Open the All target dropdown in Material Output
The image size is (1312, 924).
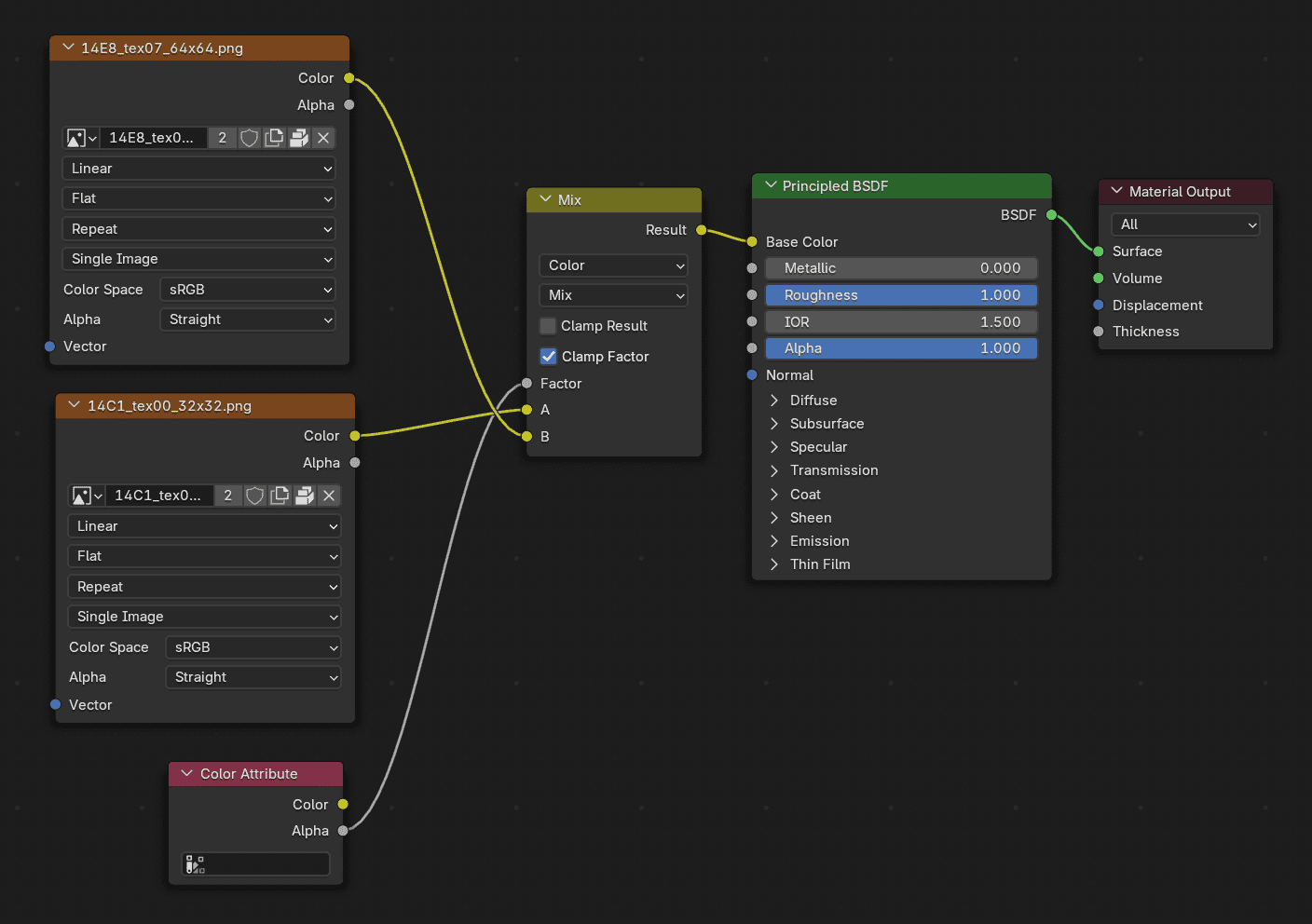click(1185, 224)
